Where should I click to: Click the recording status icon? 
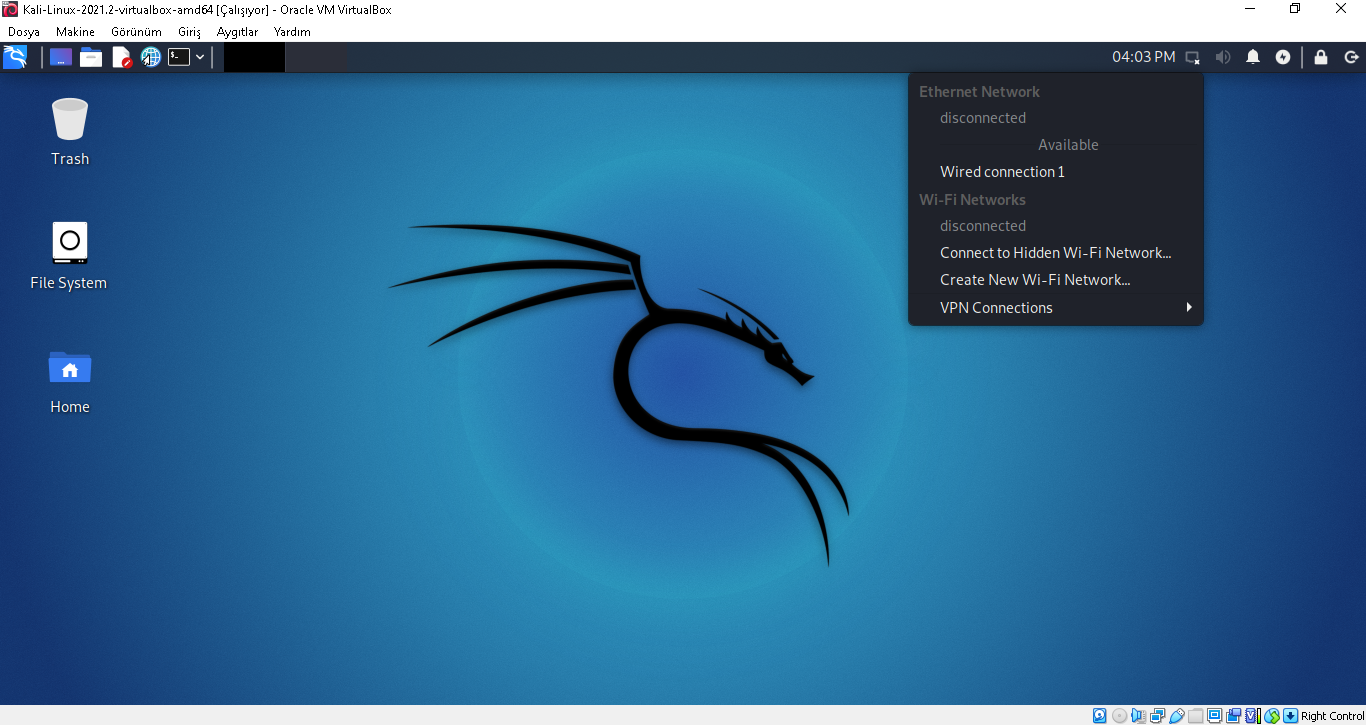[1233, 716]
